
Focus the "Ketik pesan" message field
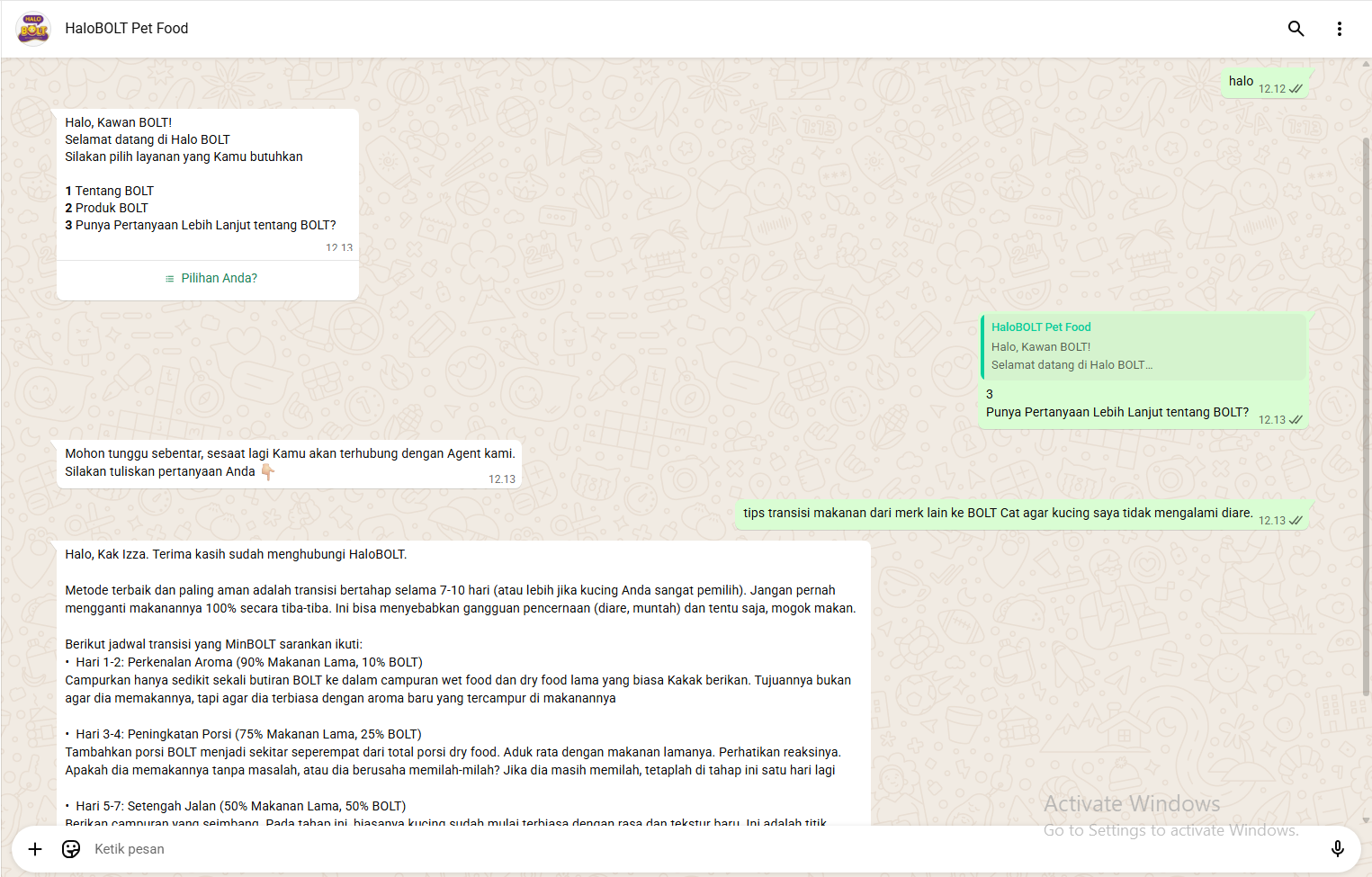(x=702, y=849)
